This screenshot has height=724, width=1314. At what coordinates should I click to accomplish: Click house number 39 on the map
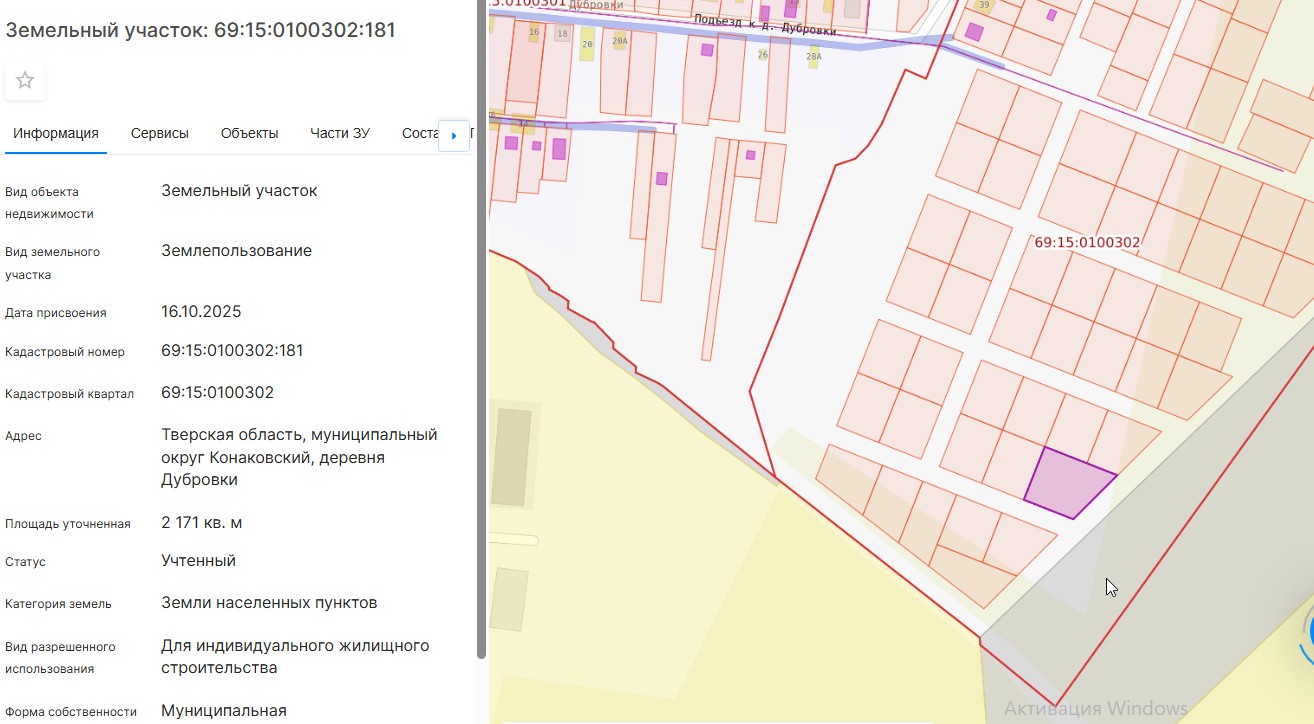[984, 5]
